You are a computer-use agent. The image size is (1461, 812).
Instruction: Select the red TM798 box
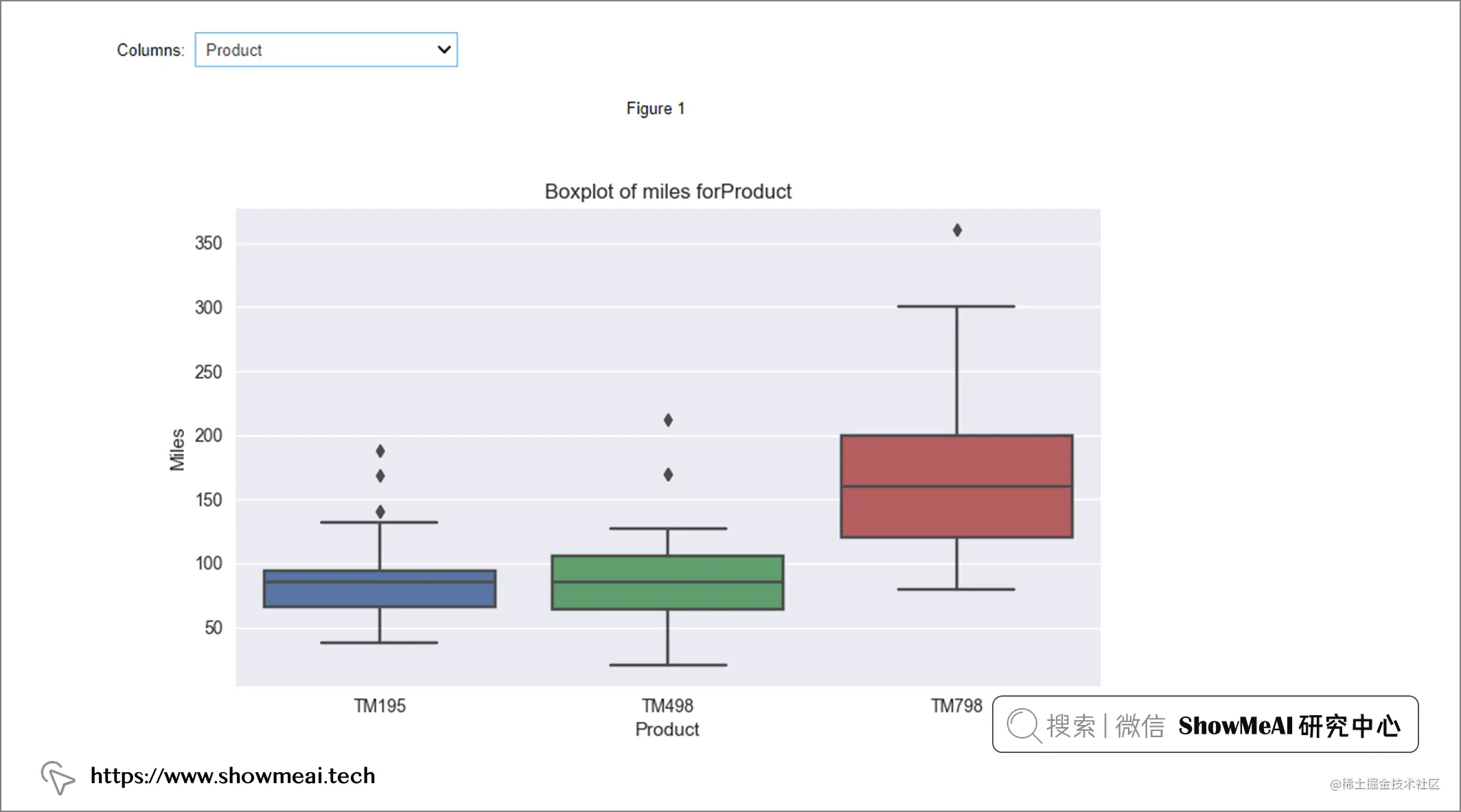(x=956, y=486)
